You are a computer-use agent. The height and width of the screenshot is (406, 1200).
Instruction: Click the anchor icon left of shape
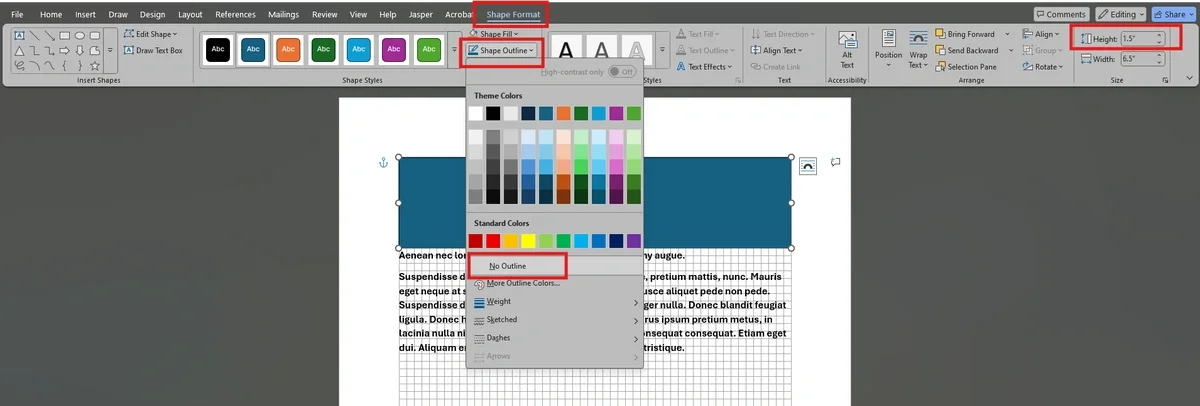tap(382, 162)
